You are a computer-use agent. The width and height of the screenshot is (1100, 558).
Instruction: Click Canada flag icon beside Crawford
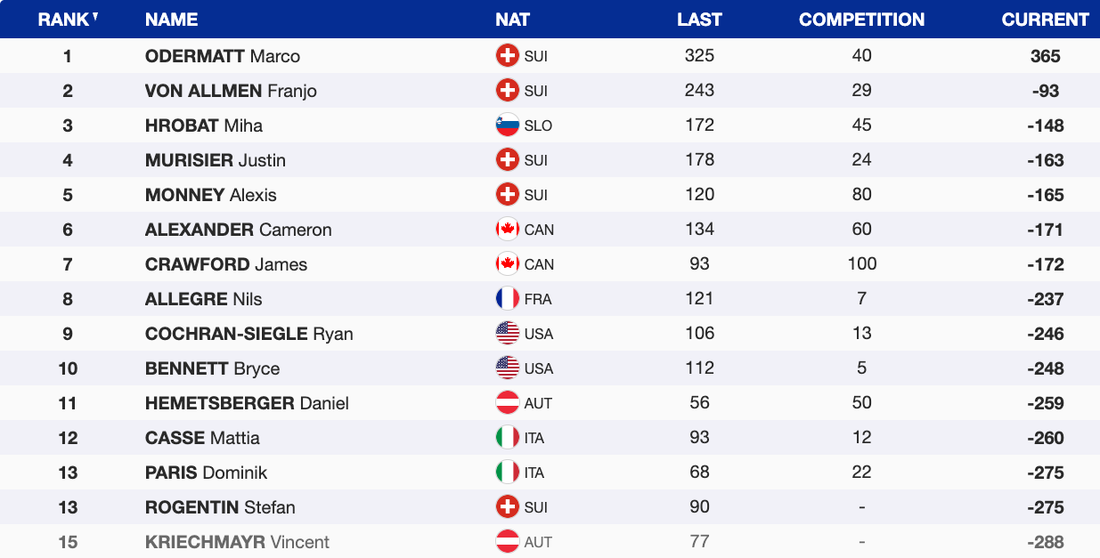tap(508, 265)
